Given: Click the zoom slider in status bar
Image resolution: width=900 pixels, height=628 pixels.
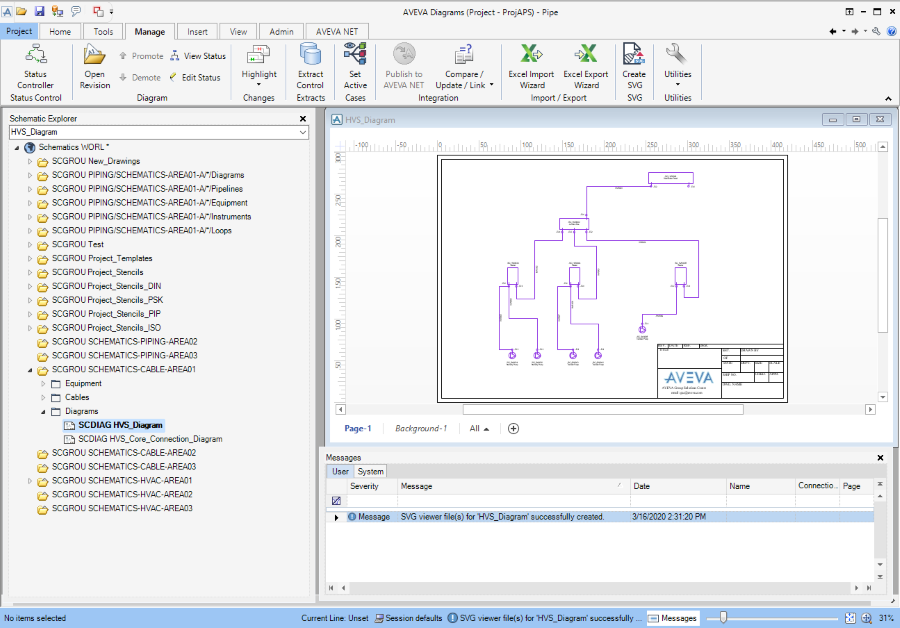Looking at the screenshot, I should coord(723,618).
